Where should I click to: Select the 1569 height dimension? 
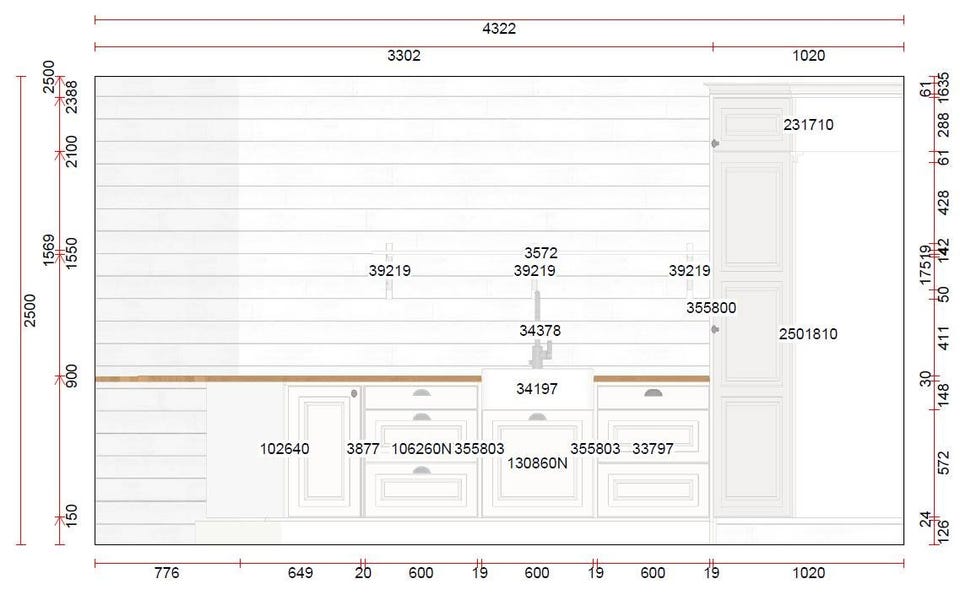[48, 250]
